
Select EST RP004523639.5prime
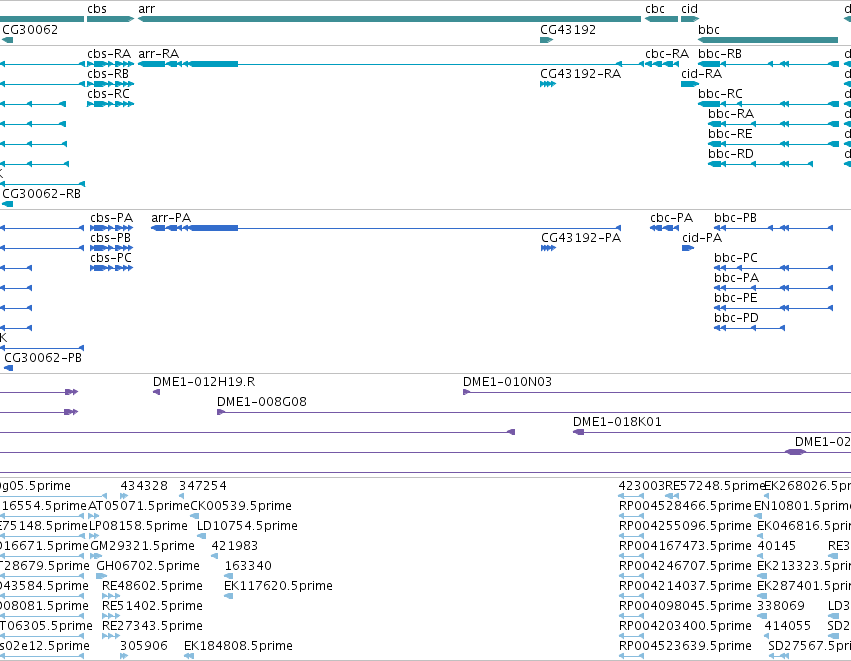(631, 656)
